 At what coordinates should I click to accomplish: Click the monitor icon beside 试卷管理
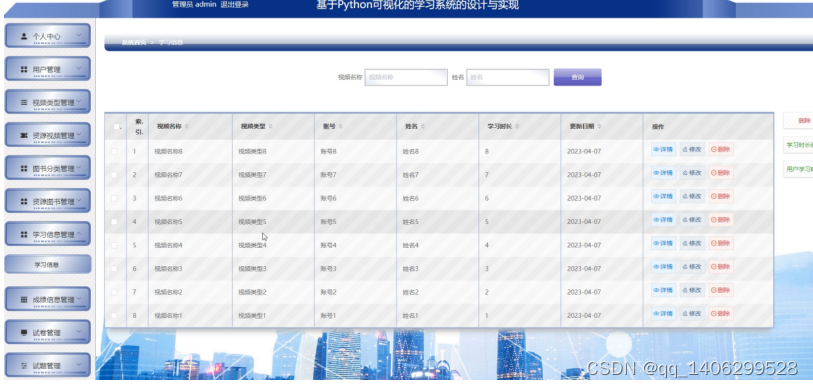[24, 332]
